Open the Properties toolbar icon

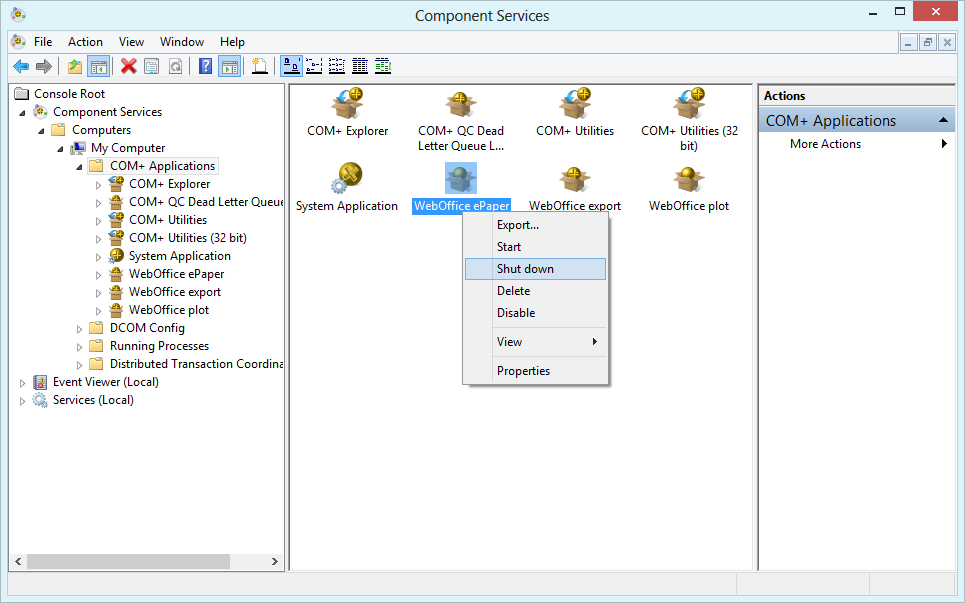tap(150, 66)
